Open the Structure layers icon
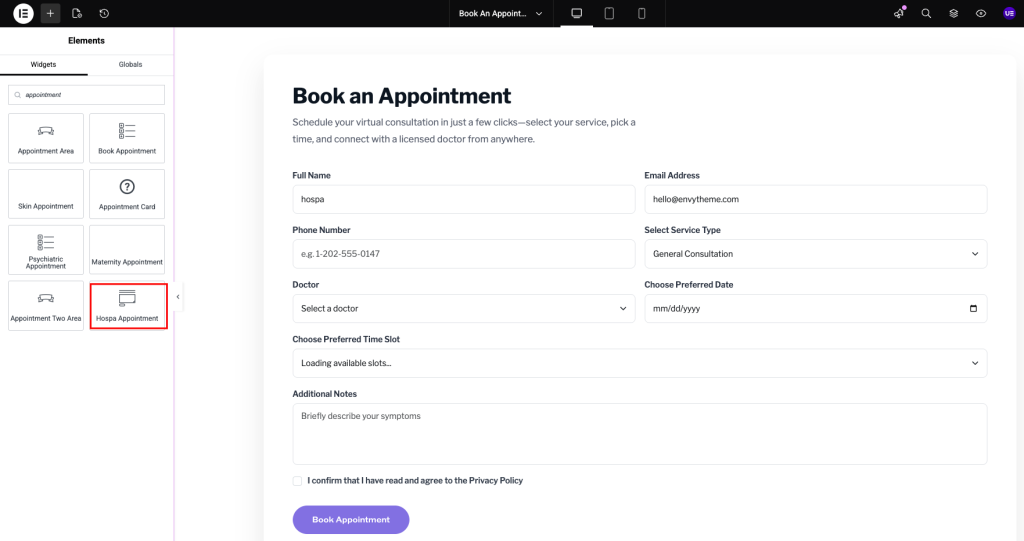The height and width of the screenshot is (541, 1024). (x=953, y=13)
